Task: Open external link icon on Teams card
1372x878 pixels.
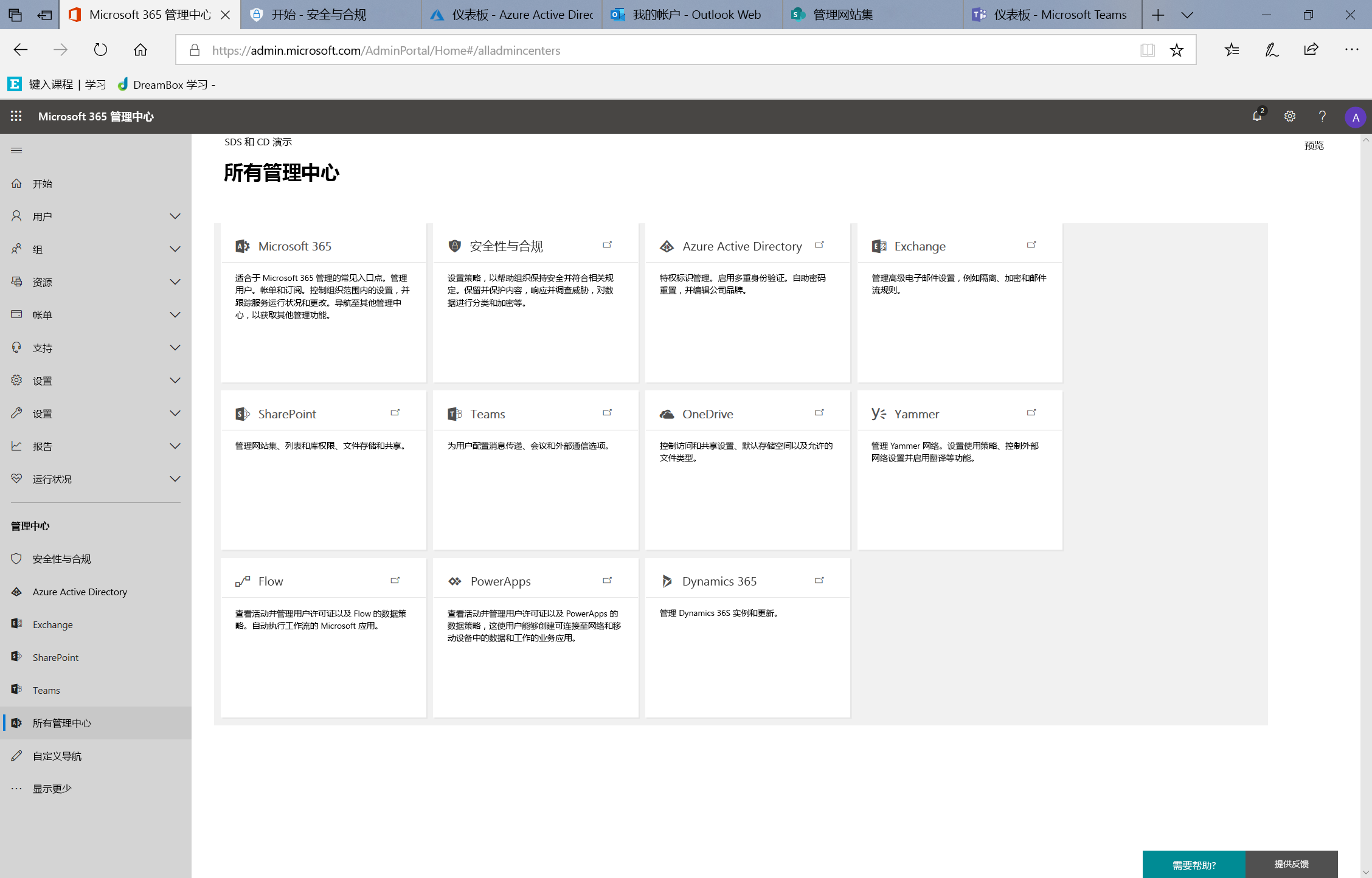Action: (x=607, y=413)
